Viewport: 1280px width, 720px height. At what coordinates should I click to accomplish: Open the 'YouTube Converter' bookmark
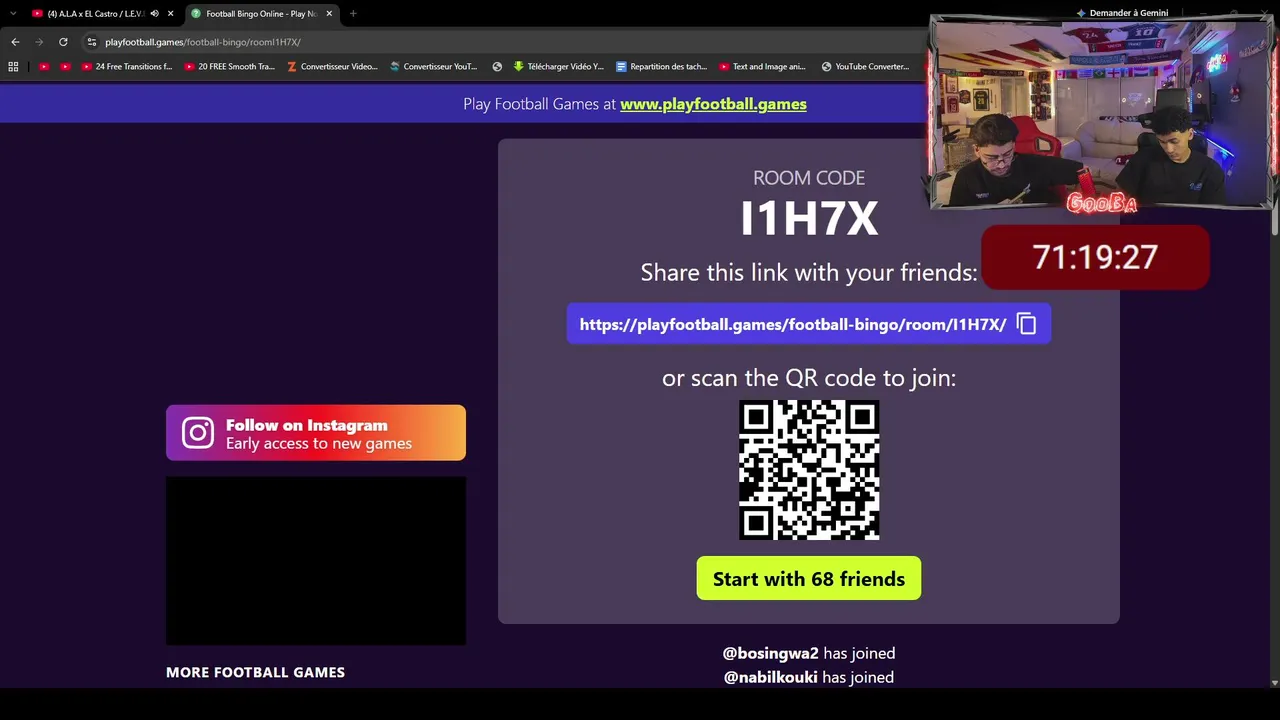pyautogui.click(x=865, y=67)
